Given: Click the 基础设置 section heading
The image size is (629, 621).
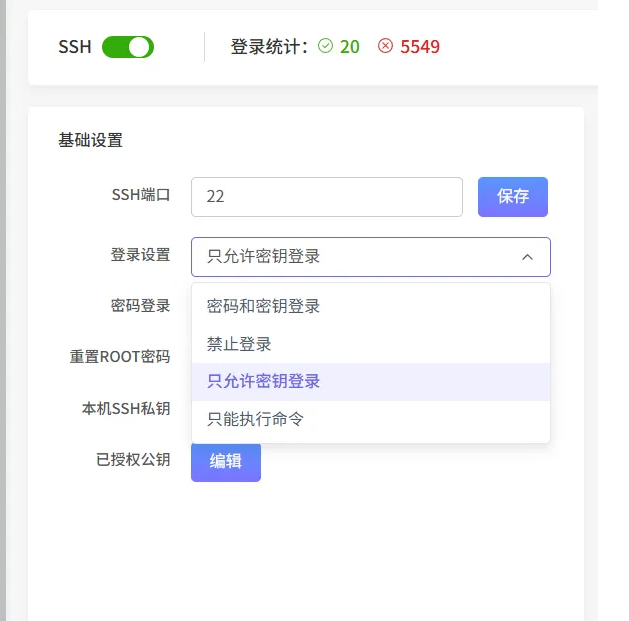Looking at the screenshot, I should coord(91,141).
